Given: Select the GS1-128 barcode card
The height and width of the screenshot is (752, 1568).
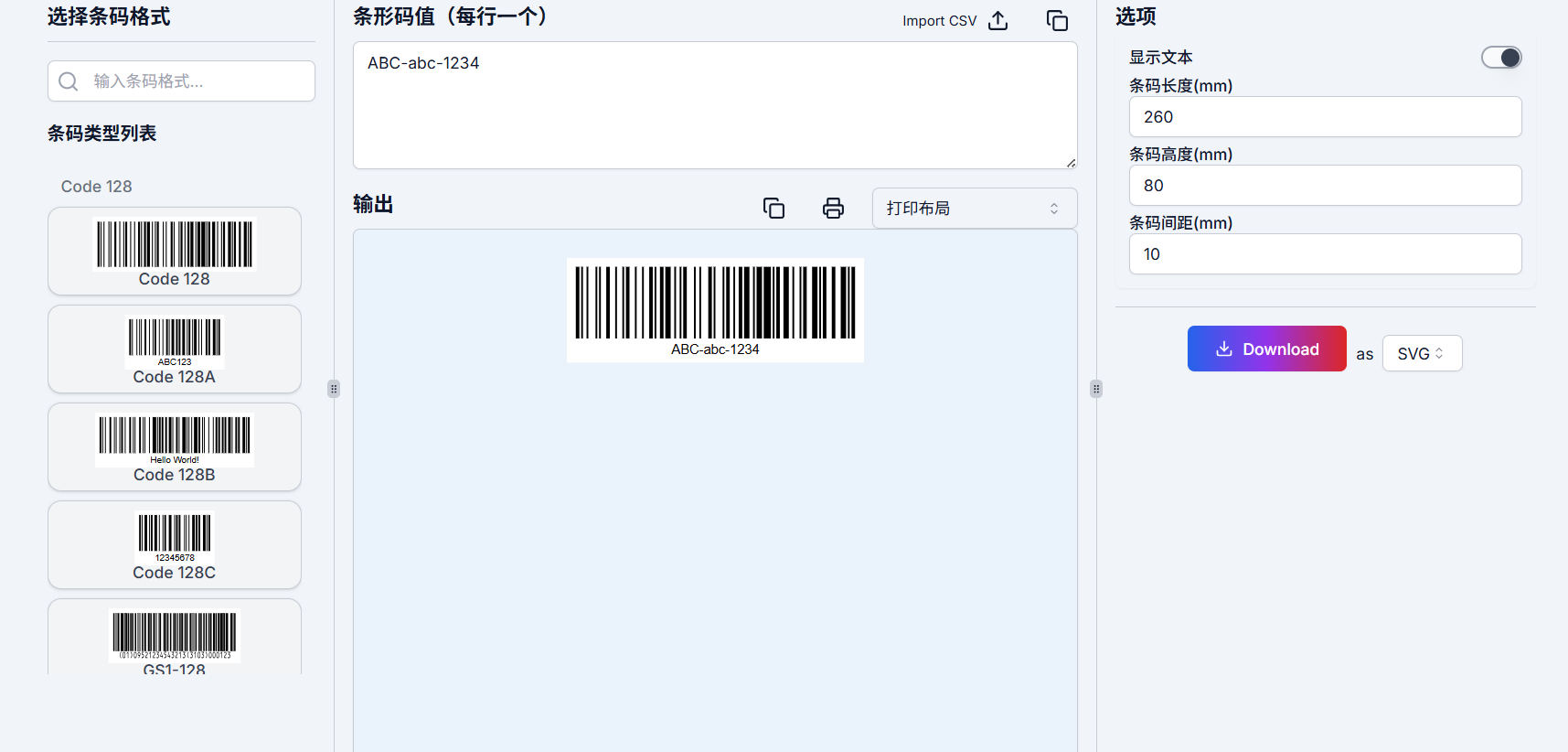Looking at the screenshot, I should tap(175, 637).
